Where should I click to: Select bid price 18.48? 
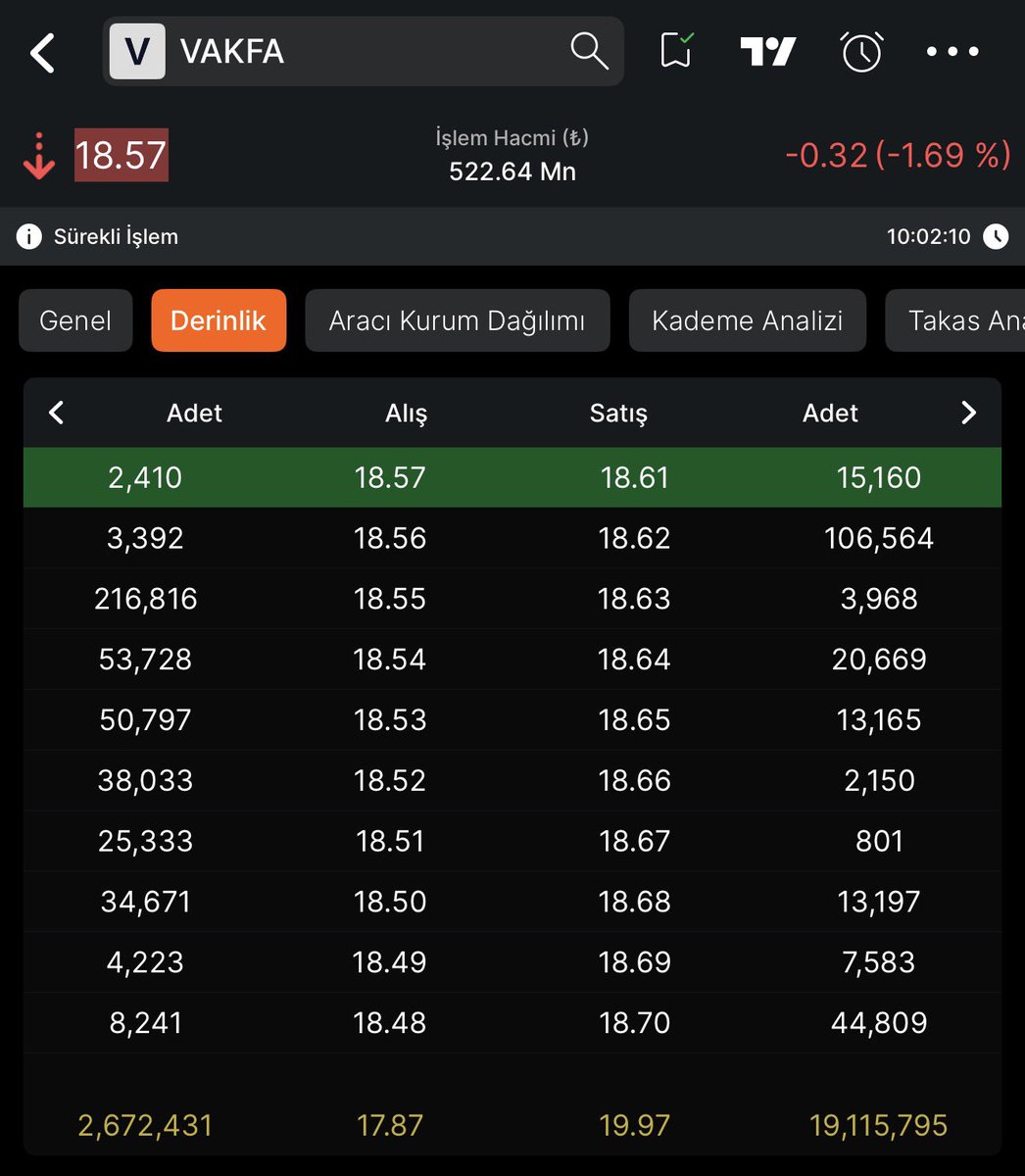pos(390,1024)
